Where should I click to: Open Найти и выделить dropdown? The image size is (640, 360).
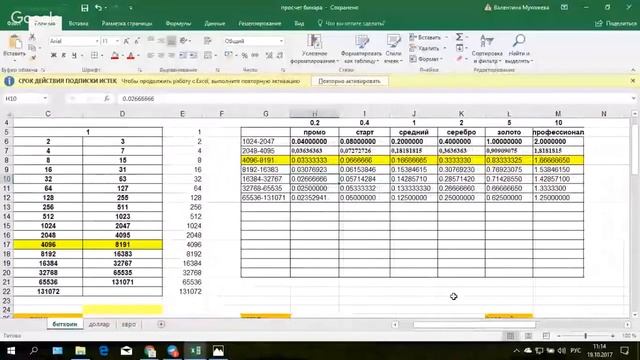519,49
